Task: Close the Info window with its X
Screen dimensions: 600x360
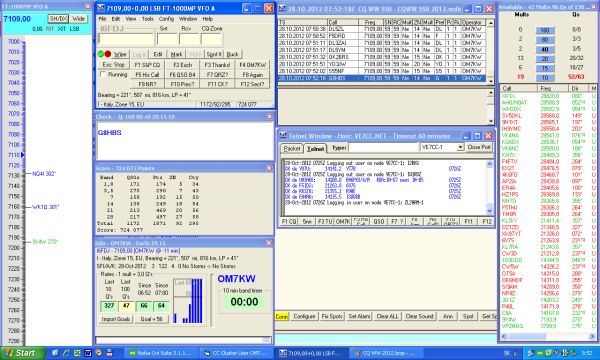Action: (269, 243)
